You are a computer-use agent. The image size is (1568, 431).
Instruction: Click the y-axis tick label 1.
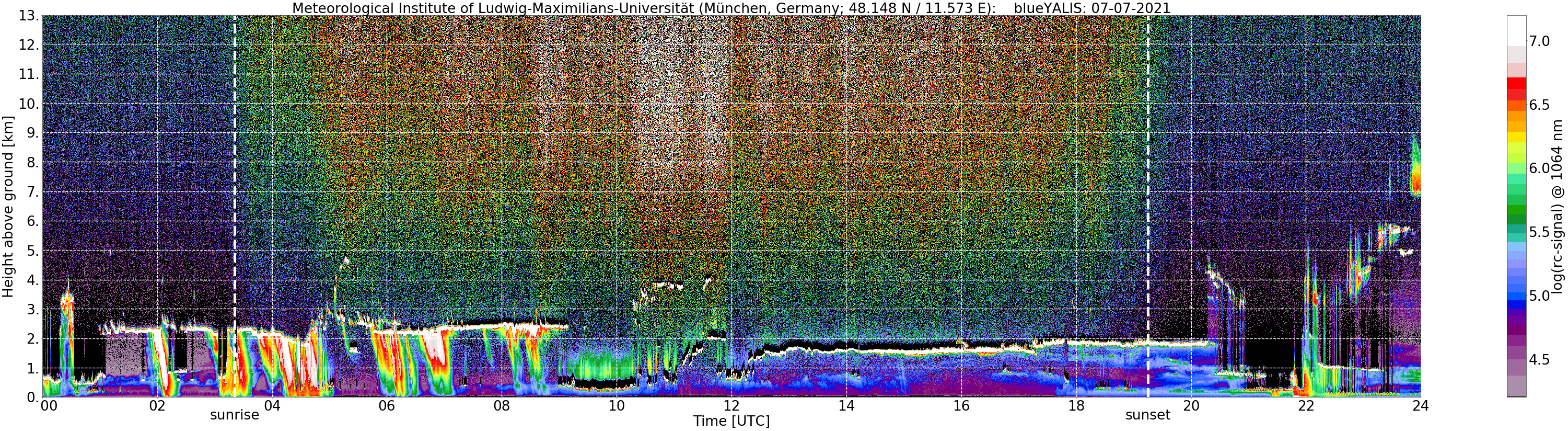[x=33, y=368]
